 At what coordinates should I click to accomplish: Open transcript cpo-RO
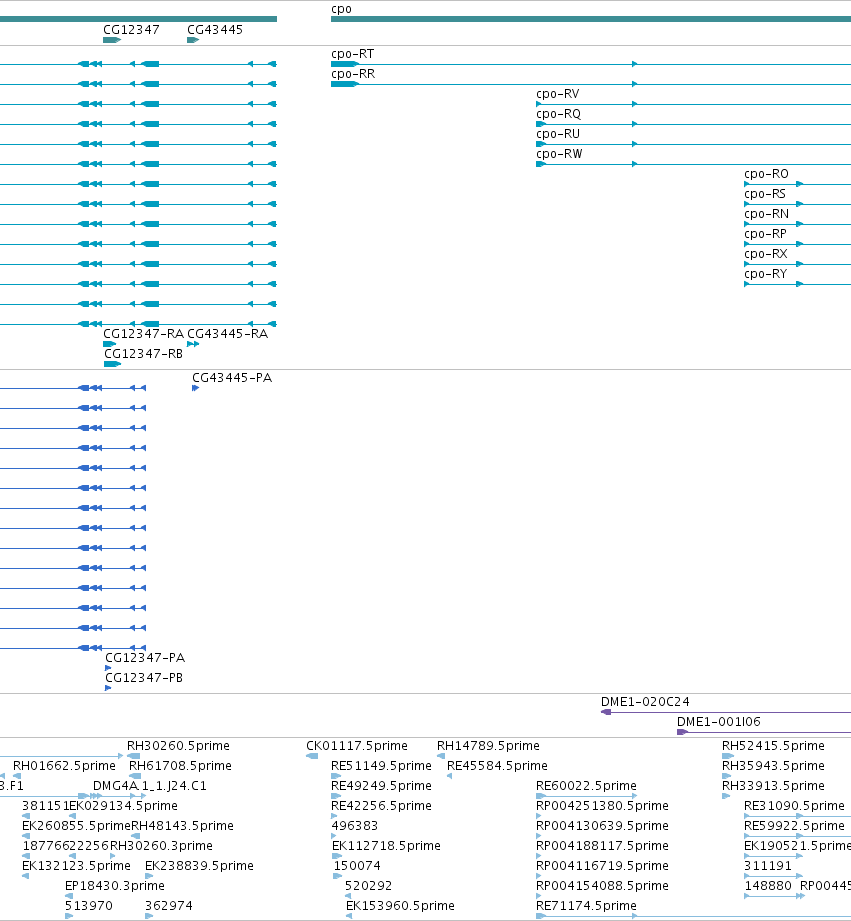[x=766, y=174]
